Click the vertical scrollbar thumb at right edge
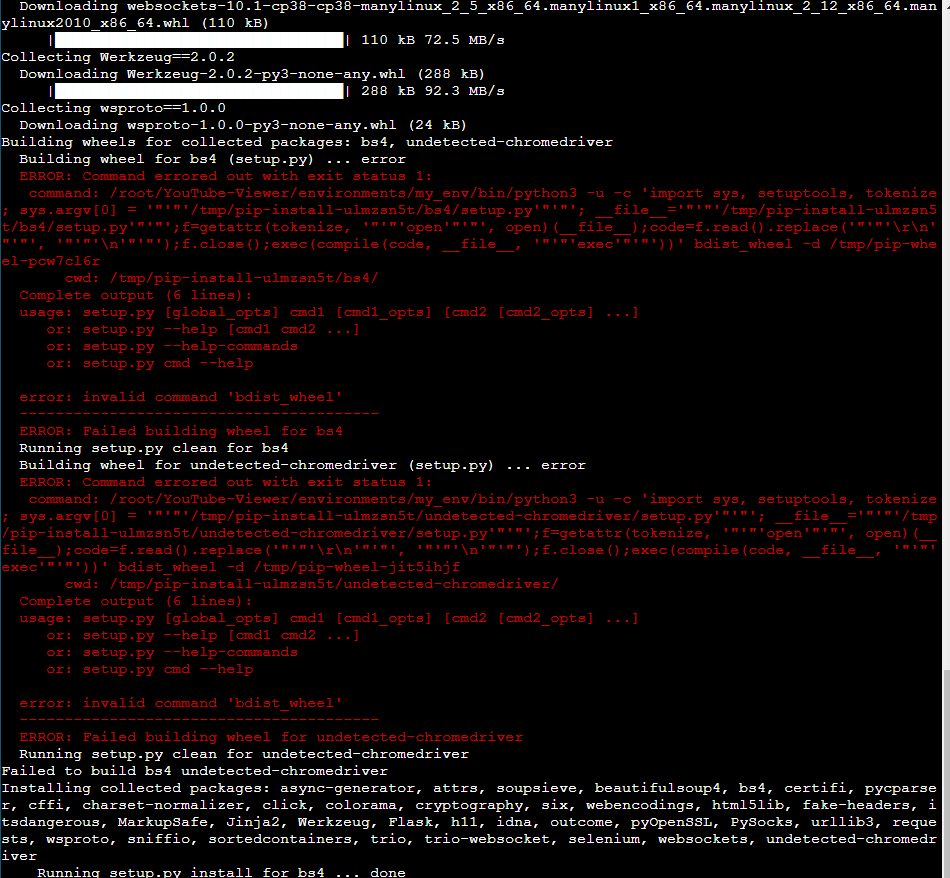 (946, 773)
